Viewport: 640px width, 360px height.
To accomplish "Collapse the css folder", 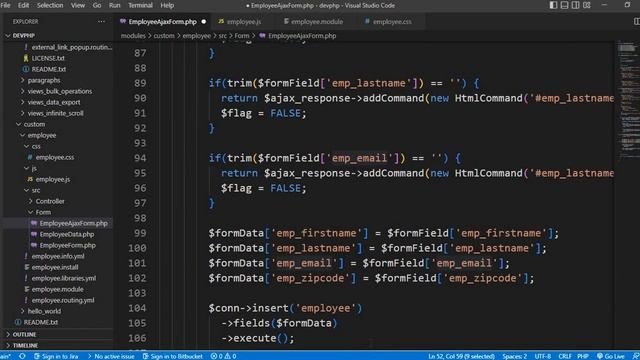I will 36,147.
